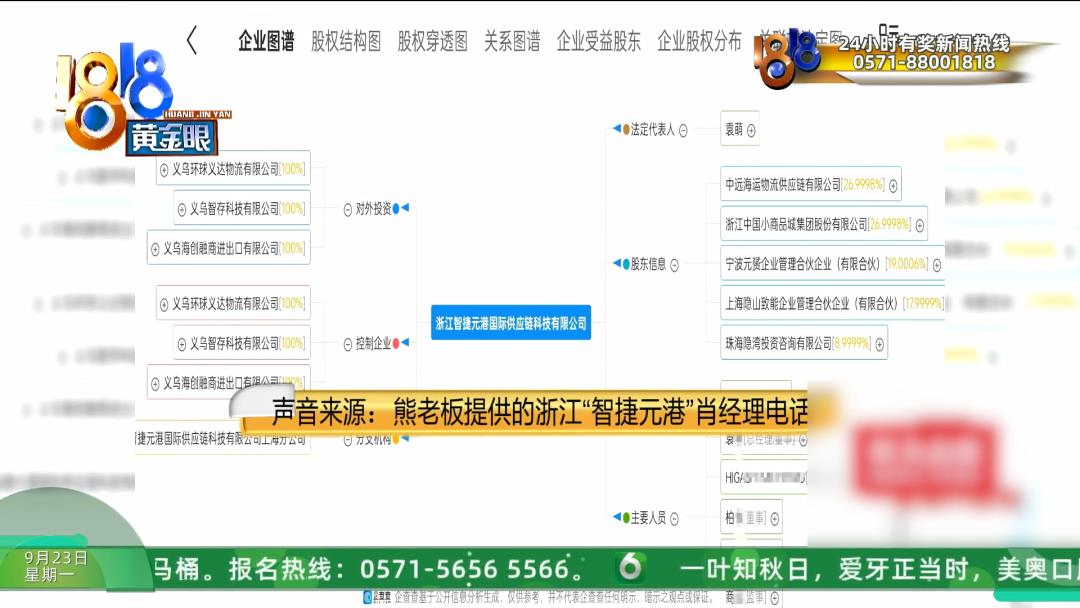This screenshot has height=608, width=1080.
Task: Expand 义乌海创融商进出口有限公司 plus under 对外投资
Action: tap(155, 249)
